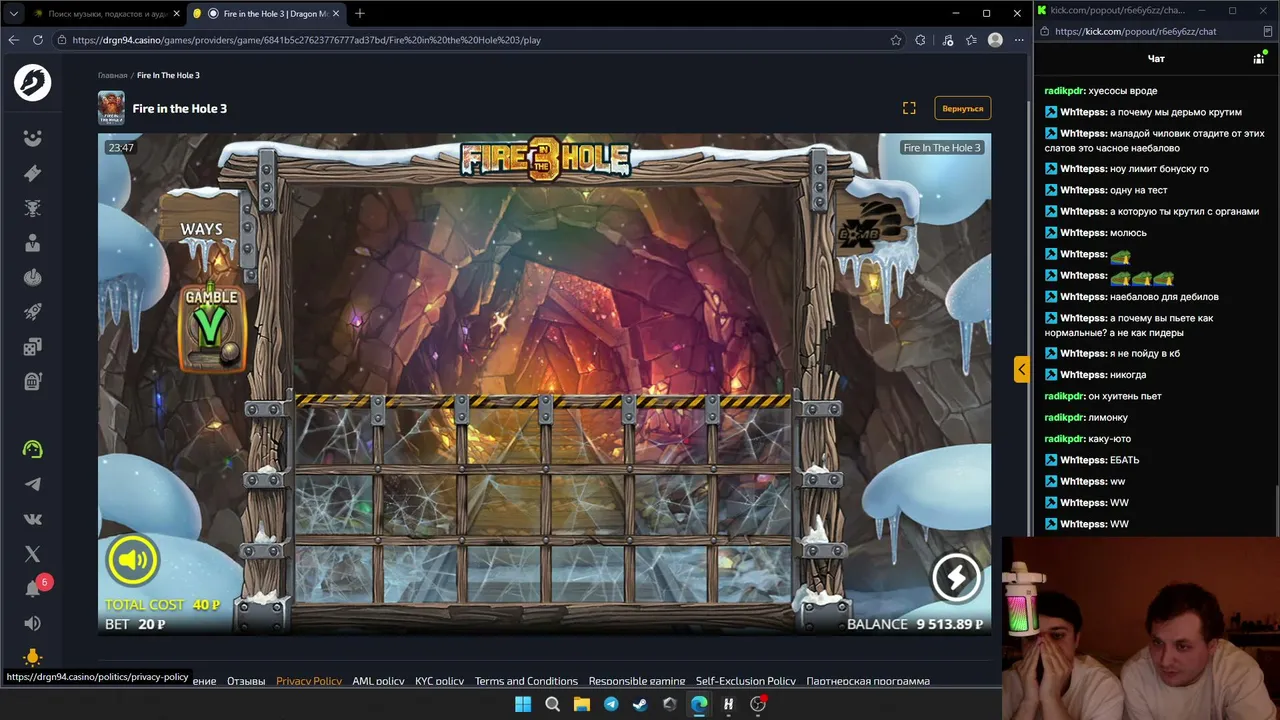The height and width of the screenshot is (720, 1280).
Task: Enter fullscreen mode for the game
Action: pyautogui.click(x=909, y=108)
